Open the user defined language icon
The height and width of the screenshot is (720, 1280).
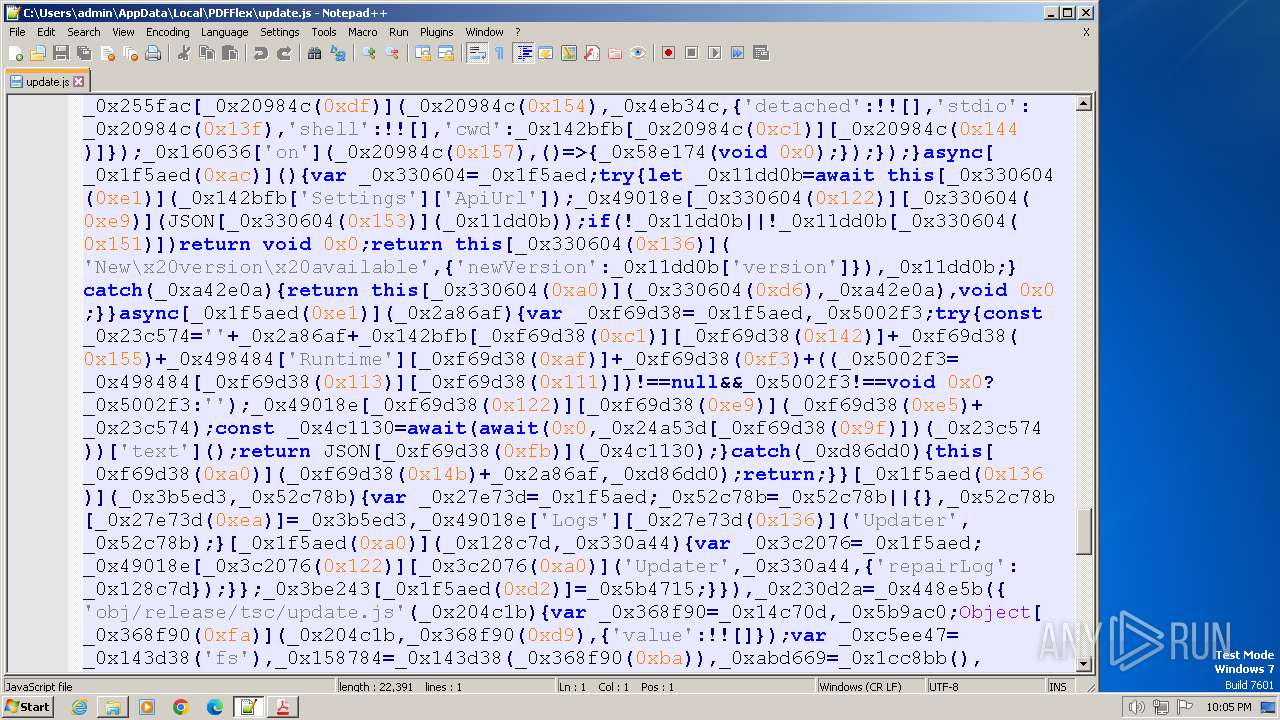coord(546,53)
